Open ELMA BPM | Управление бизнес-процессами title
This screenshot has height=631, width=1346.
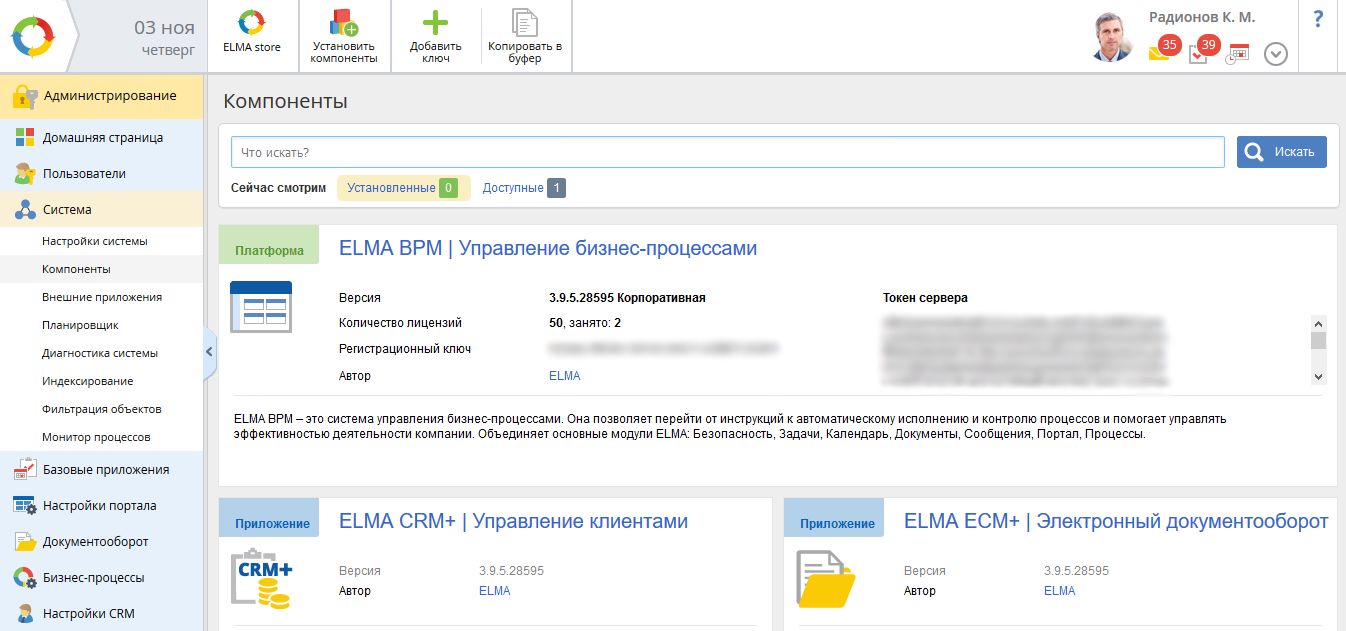pos(548,248)
